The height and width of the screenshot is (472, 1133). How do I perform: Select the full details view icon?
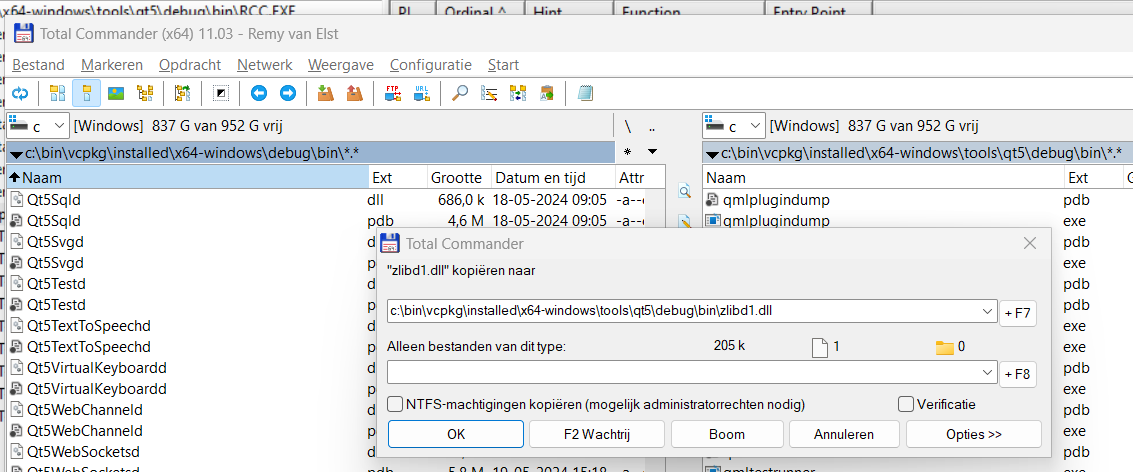point(87,93)
